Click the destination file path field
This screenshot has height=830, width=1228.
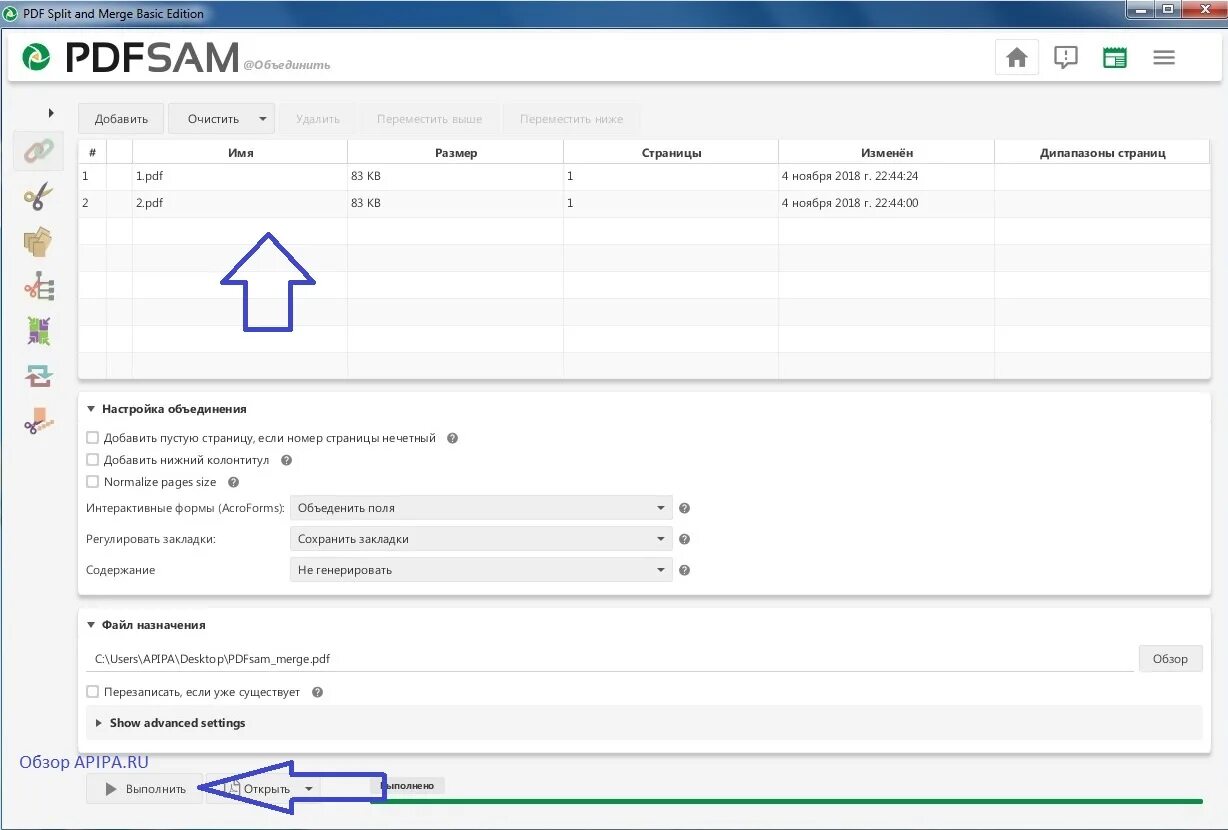(x=611, y=659)
